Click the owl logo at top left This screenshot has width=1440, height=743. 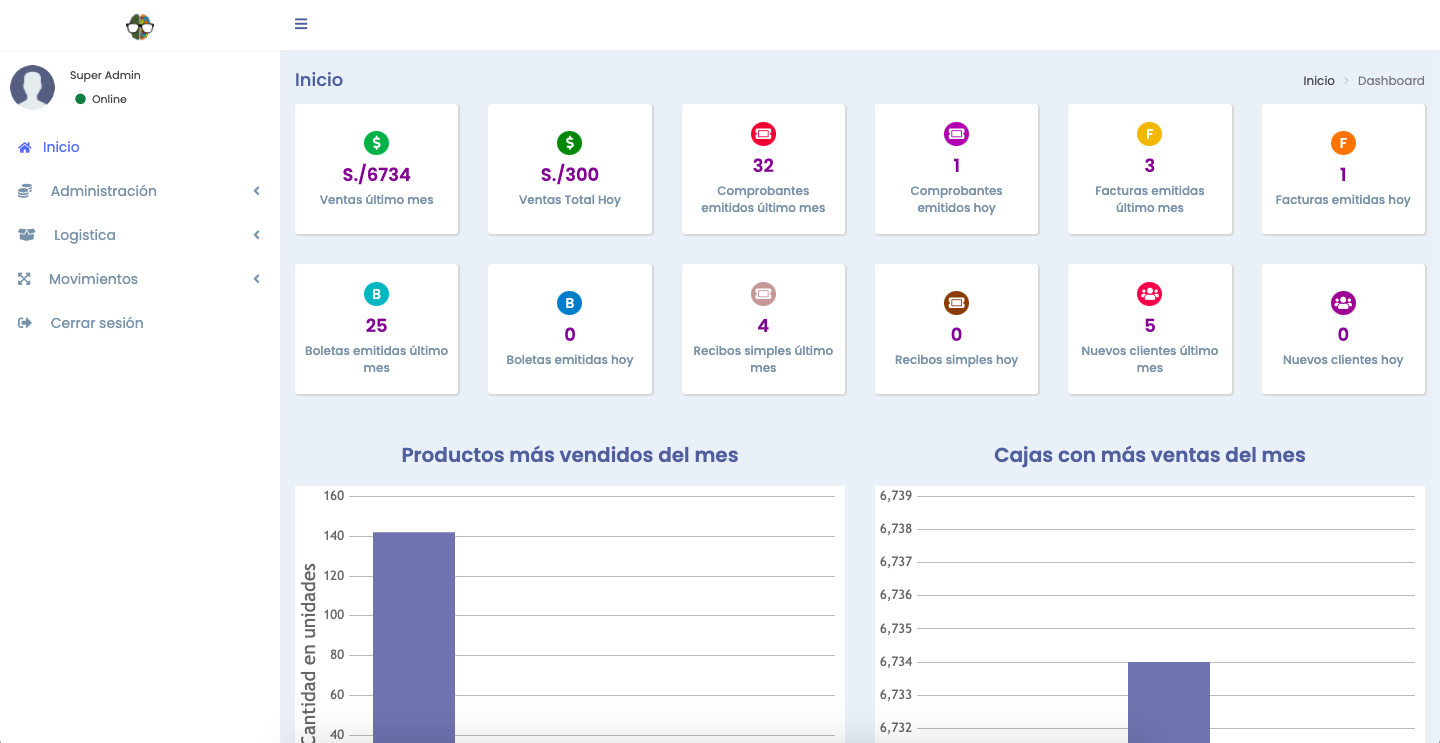140,26
